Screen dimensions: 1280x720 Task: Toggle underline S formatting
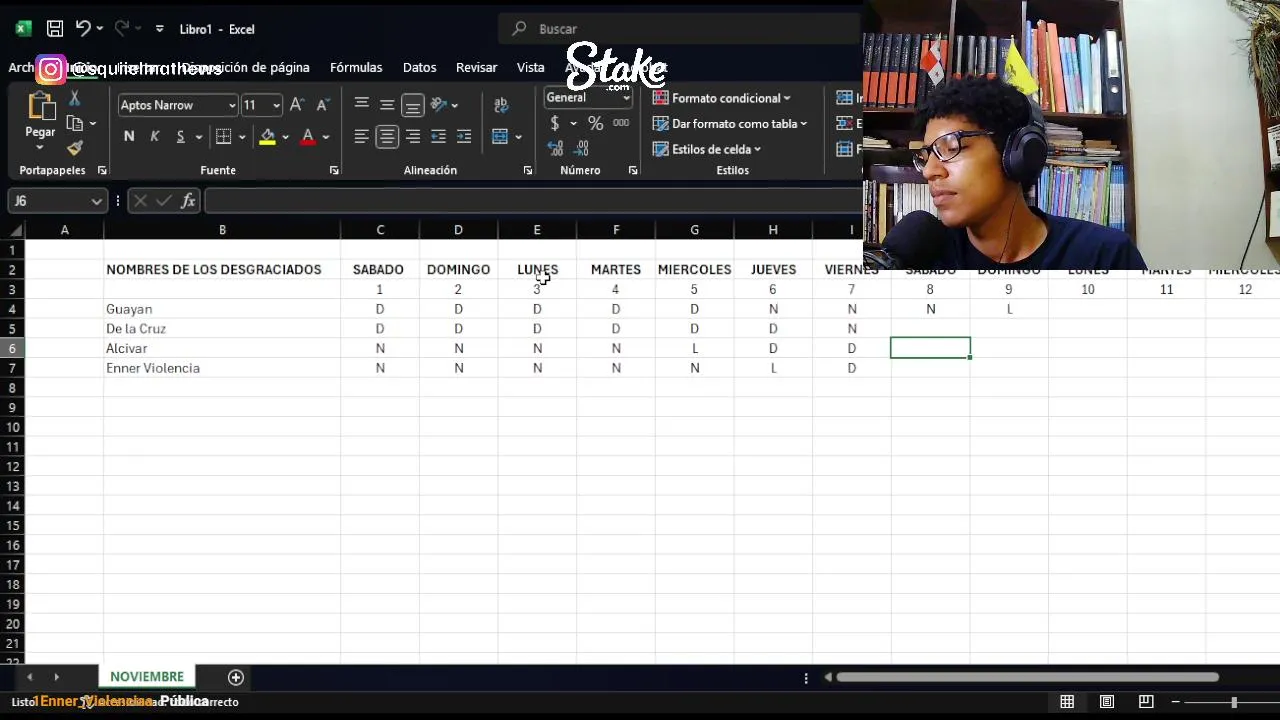(180, 136)
